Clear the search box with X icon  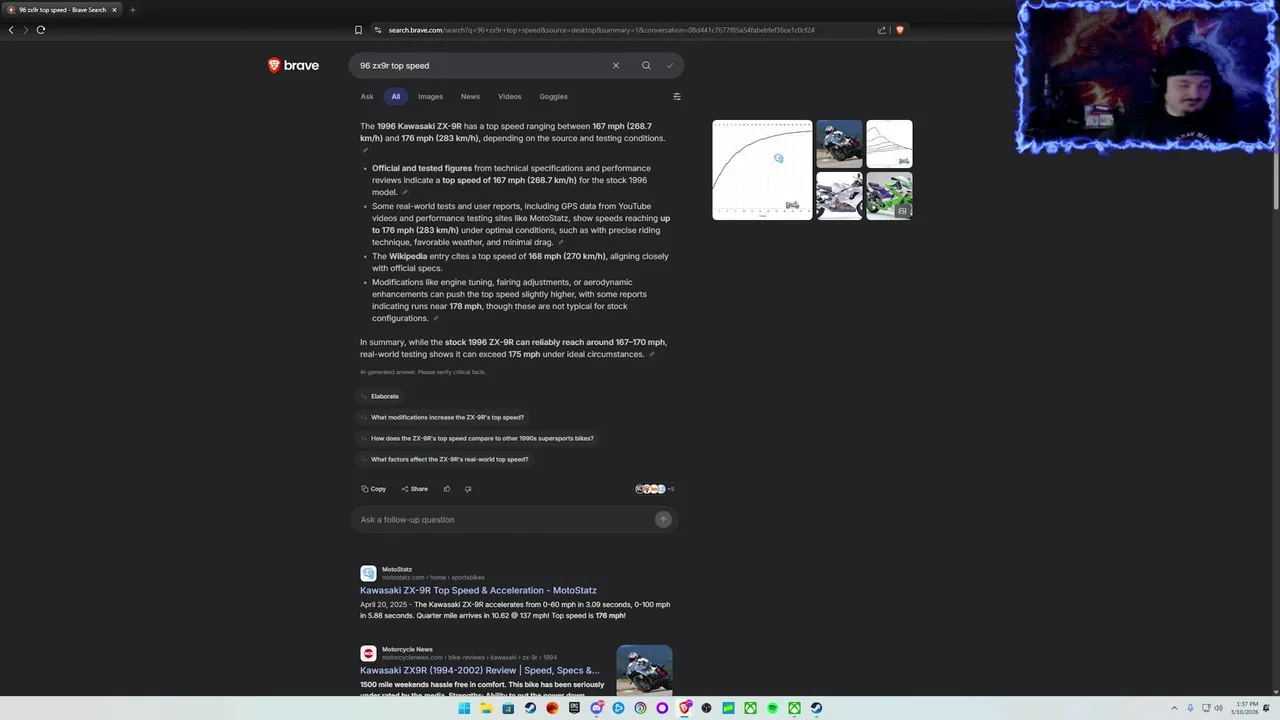coord(616,66)
